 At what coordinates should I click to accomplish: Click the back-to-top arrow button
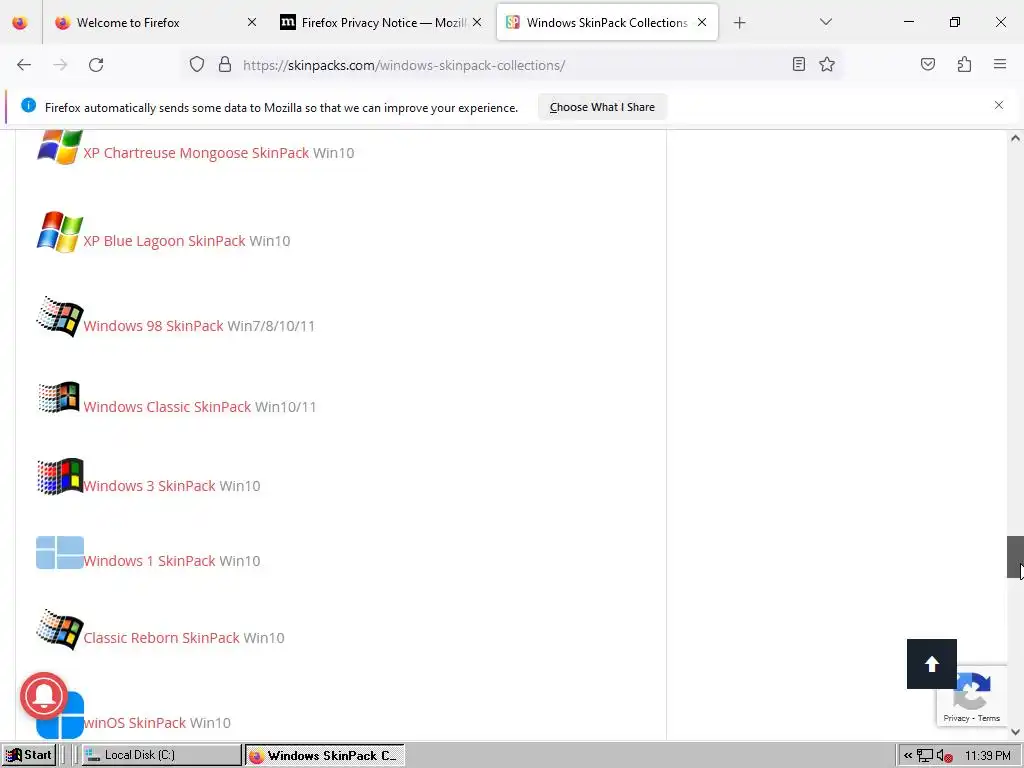[x=931, y=664]
